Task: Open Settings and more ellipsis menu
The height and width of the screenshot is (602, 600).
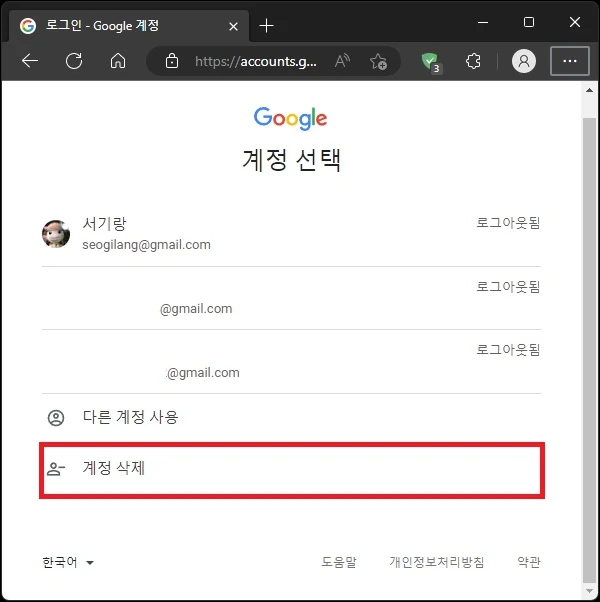Action: (x=570, y=61)
